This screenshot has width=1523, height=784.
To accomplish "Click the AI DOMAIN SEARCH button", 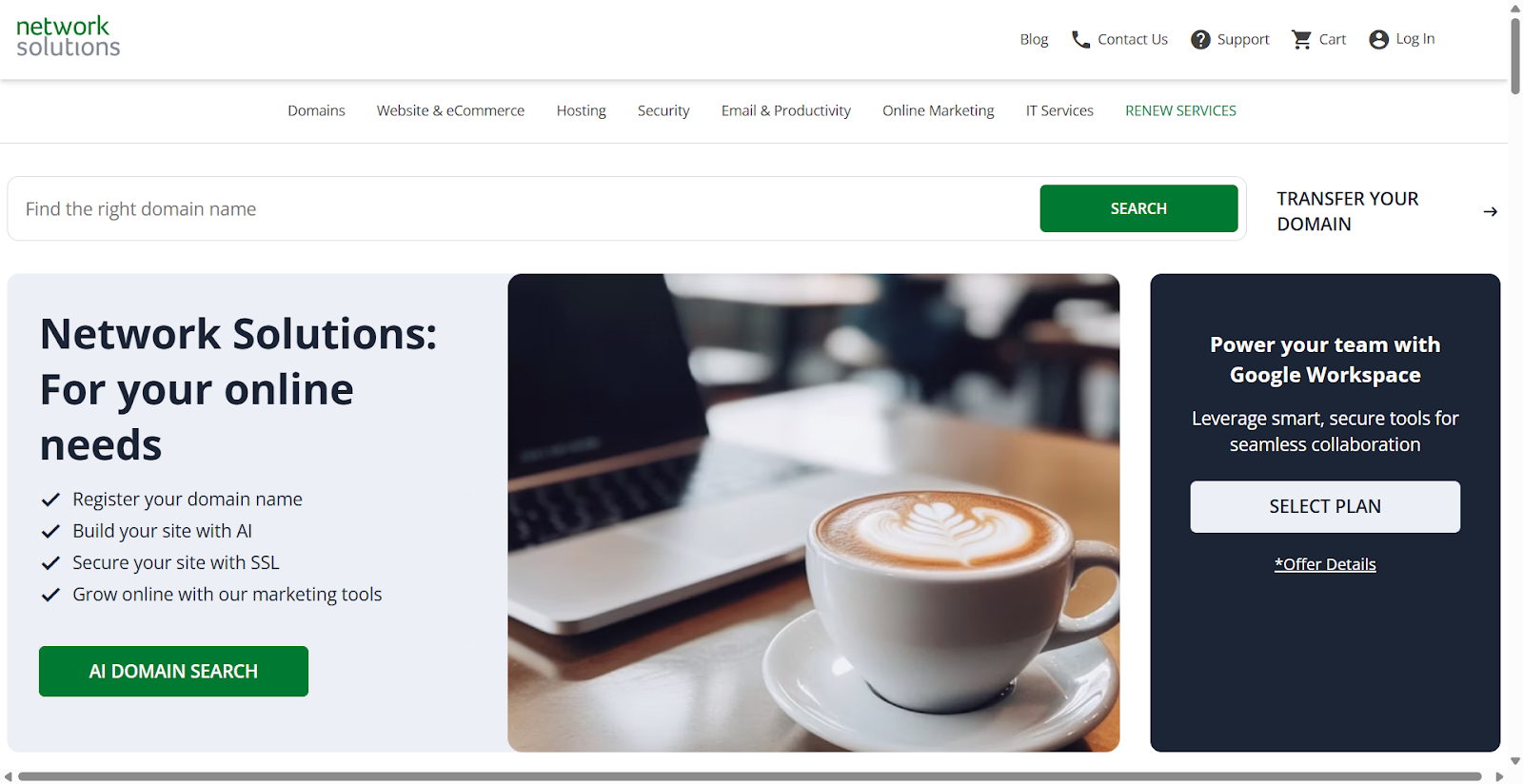I will (173, 671).
